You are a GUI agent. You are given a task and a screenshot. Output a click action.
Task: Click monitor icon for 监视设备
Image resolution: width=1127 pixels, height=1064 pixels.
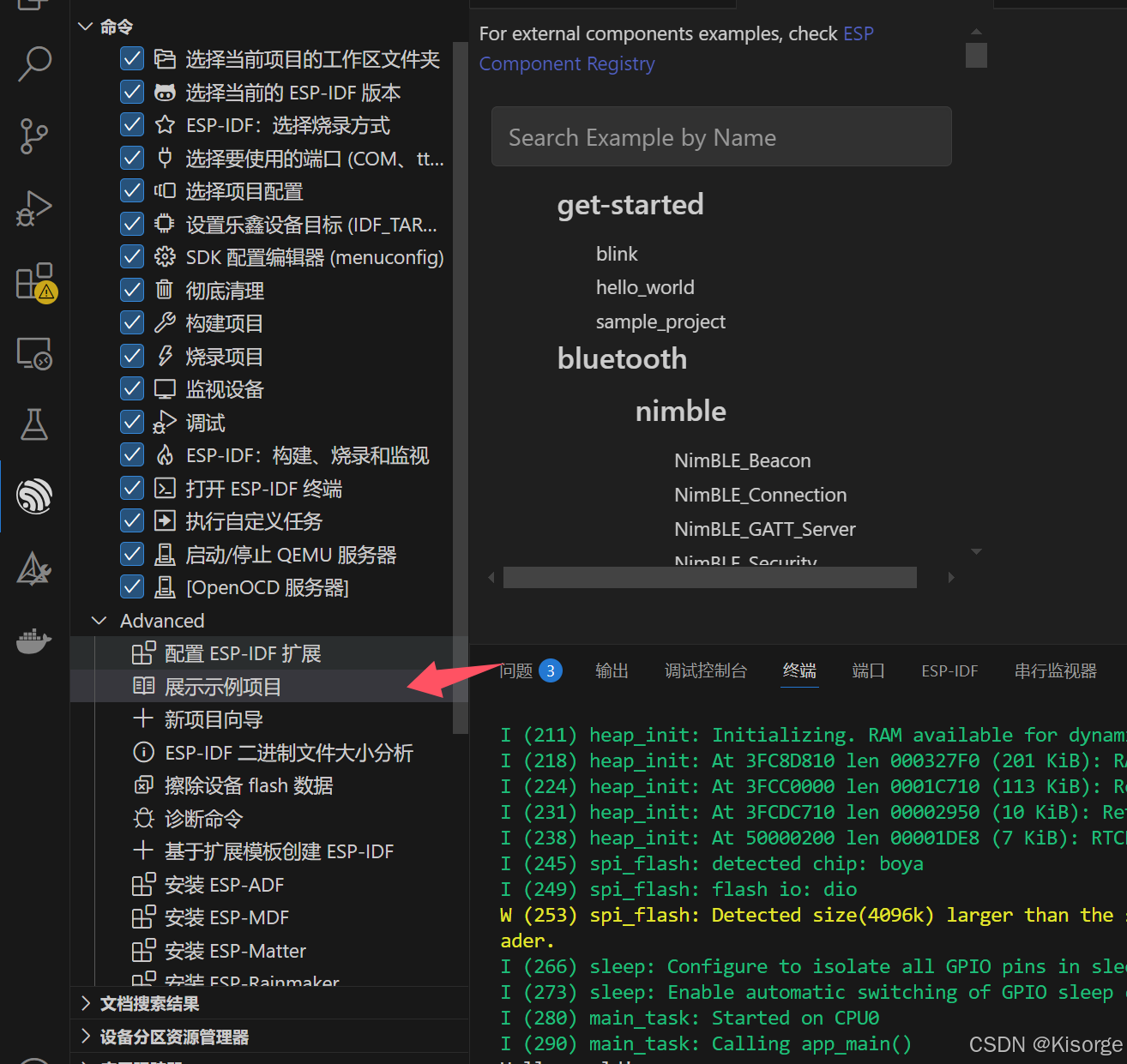coord(165,389)
